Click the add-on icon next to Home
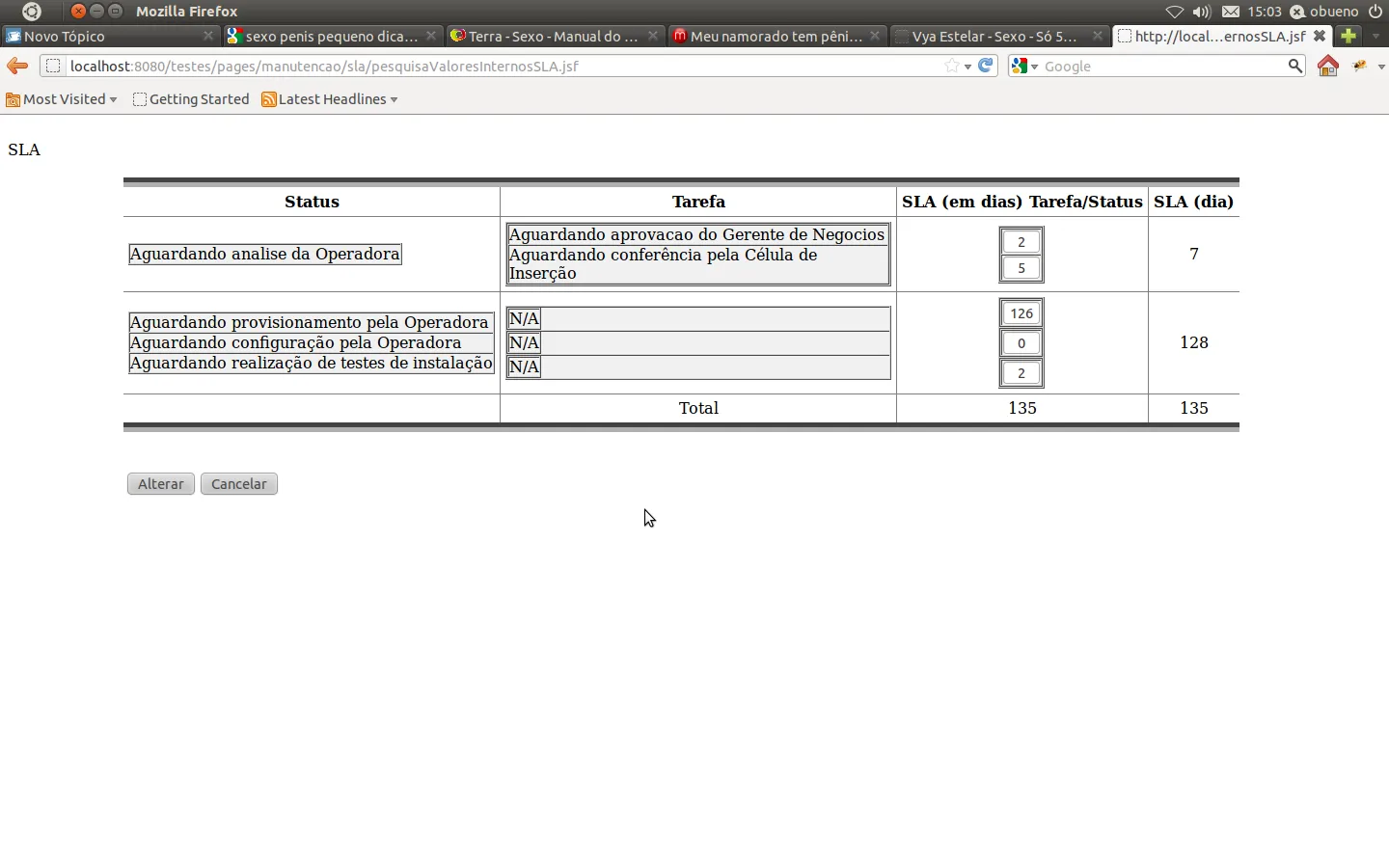The image size is (1389, 868). (x=1360, y=66)
